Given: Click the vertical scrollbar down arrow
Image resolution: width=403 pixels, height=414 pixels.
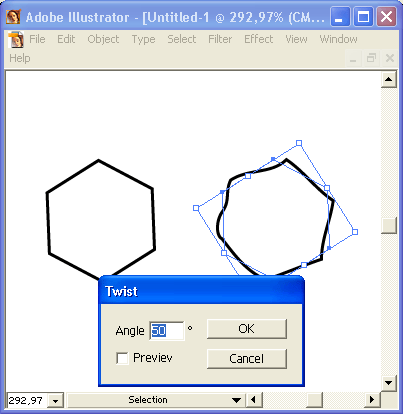Looking at the screenshot, I should click(x=388, y=383).
